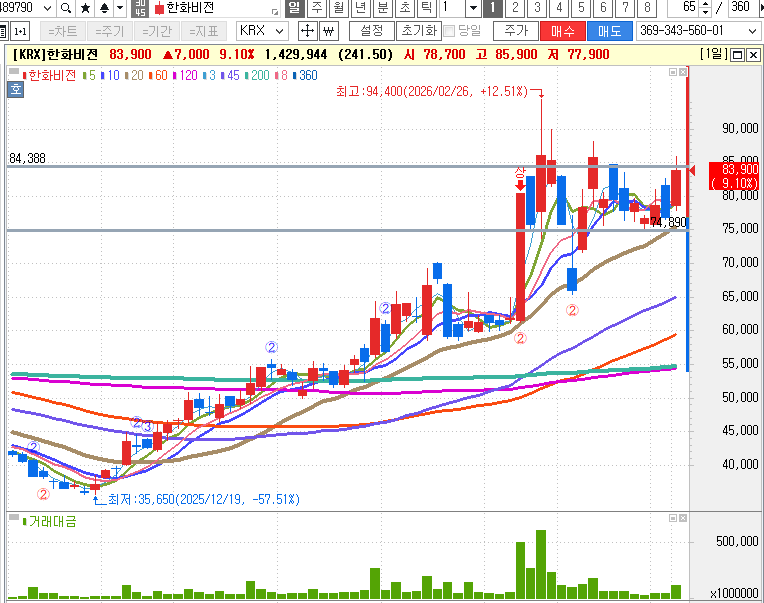764x603 pixels.
Task: Click the current price tag 83,900 on axis
Action: coord(734,176)
